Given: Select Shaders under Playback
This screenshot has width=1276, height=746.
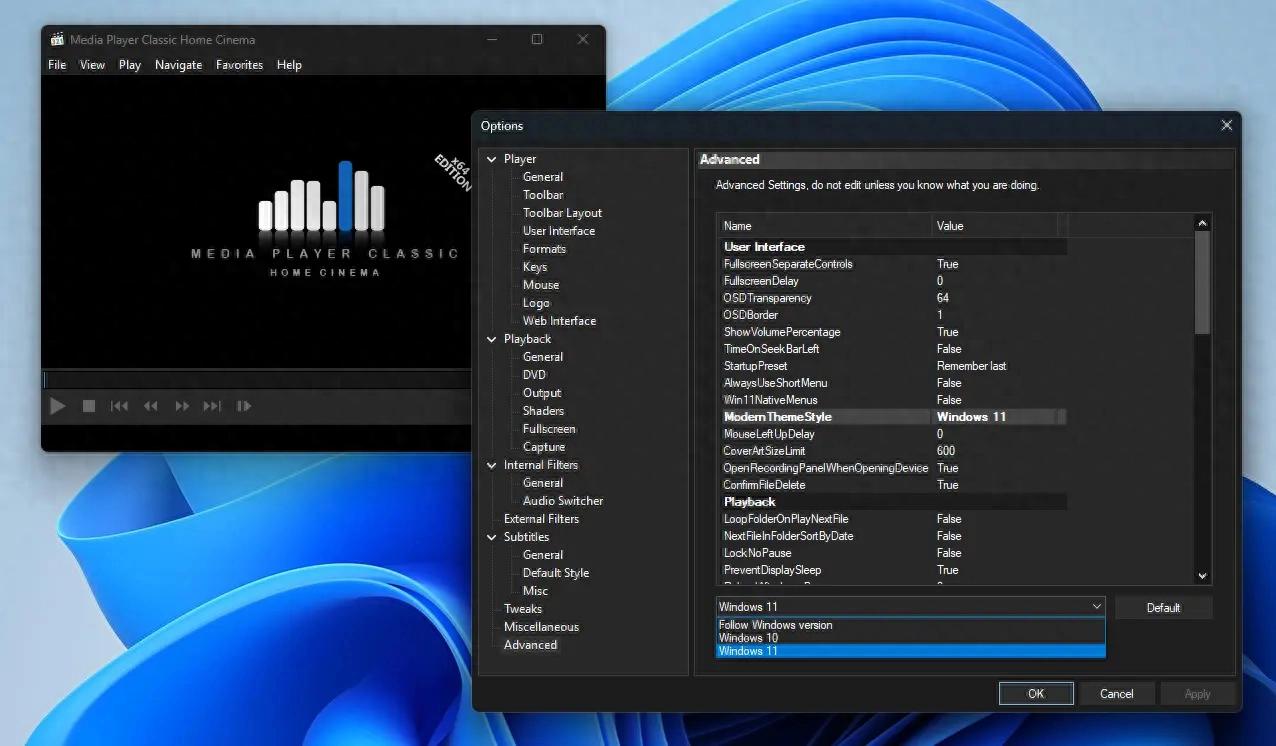Looking at the screenshot, I should (543, 411).
